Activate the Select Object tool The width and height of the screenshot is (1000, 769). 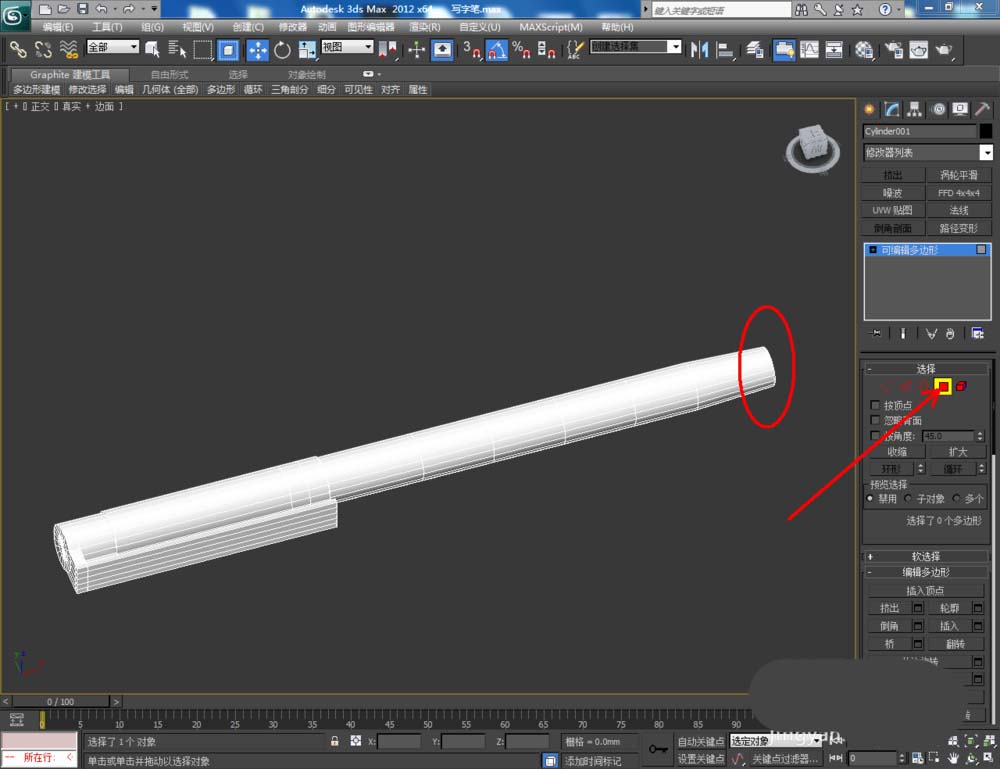pyautogui.click(x=152, y=49)
